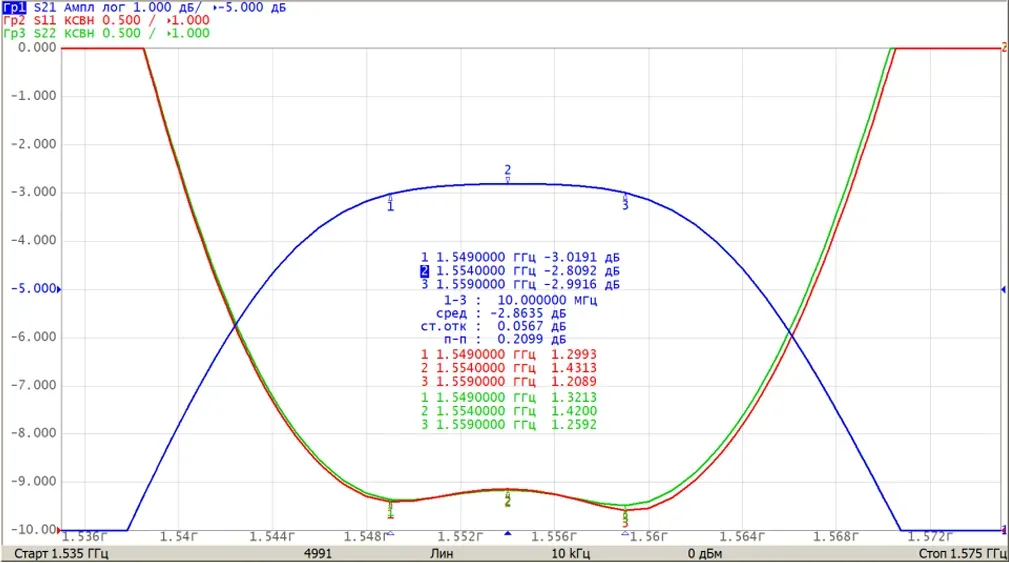Image resolution: width=1009 pixels, height=563 pixels.
Task: Click the 1.000 дБ/ scale value of Гр1
Action: pyautogui.click(x=167, y=7)
